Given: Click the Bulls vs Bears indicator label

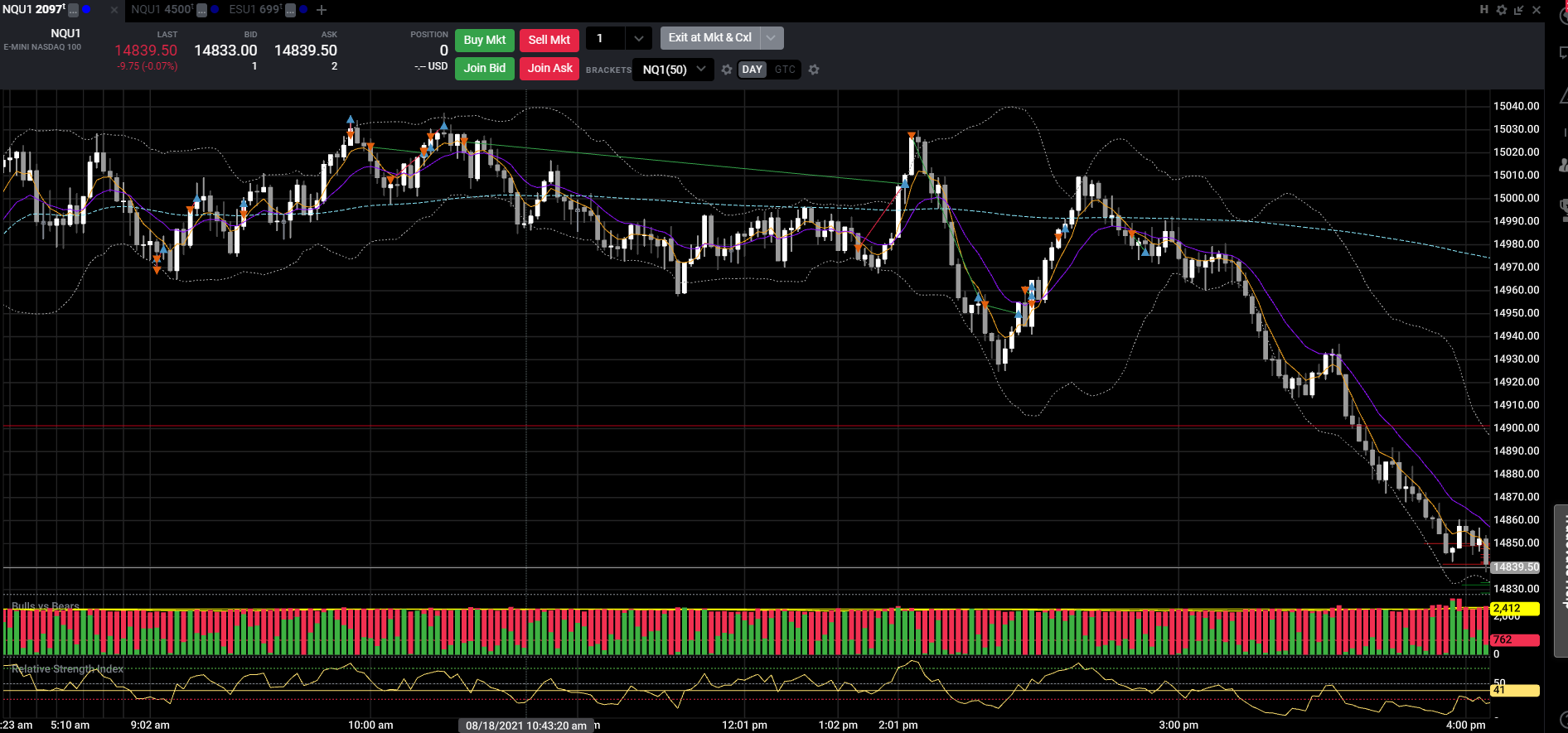Looking at the screenshot, I should pos(46,606).
